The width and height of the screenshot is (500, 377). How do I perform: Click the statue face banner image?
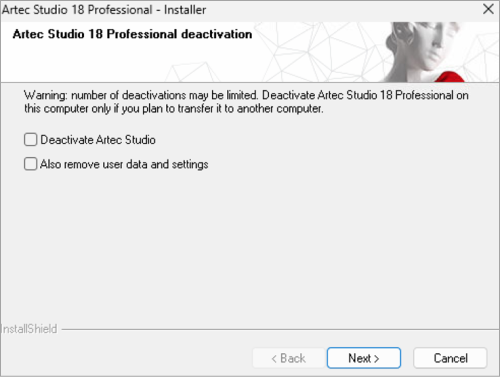[422, 48]
